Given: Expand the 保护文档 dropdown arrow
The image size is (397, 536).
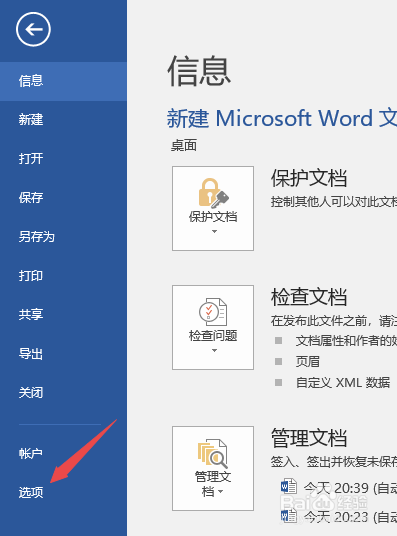Looking at the screenshot, I should tap(214, 231).
